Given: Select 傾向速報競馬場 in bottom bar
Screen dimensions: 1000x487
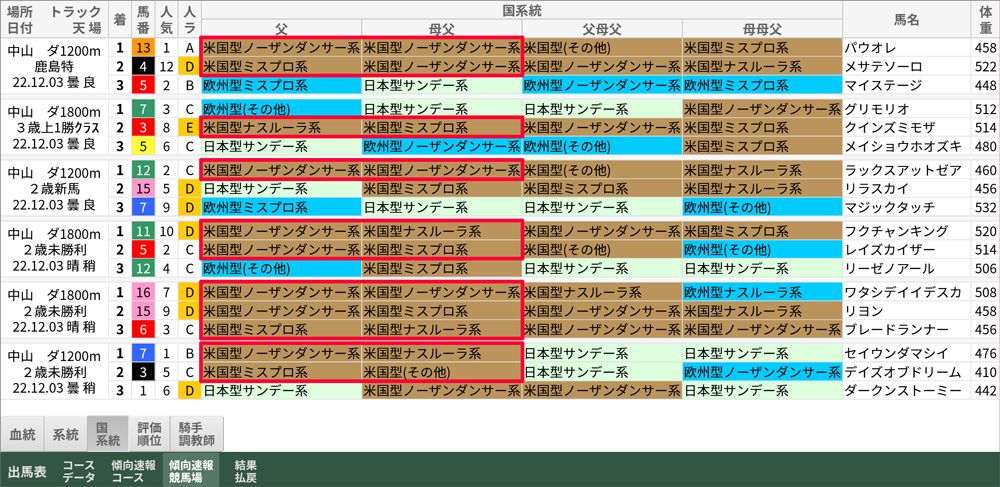Looking at the screenshot, I should 190,471.
